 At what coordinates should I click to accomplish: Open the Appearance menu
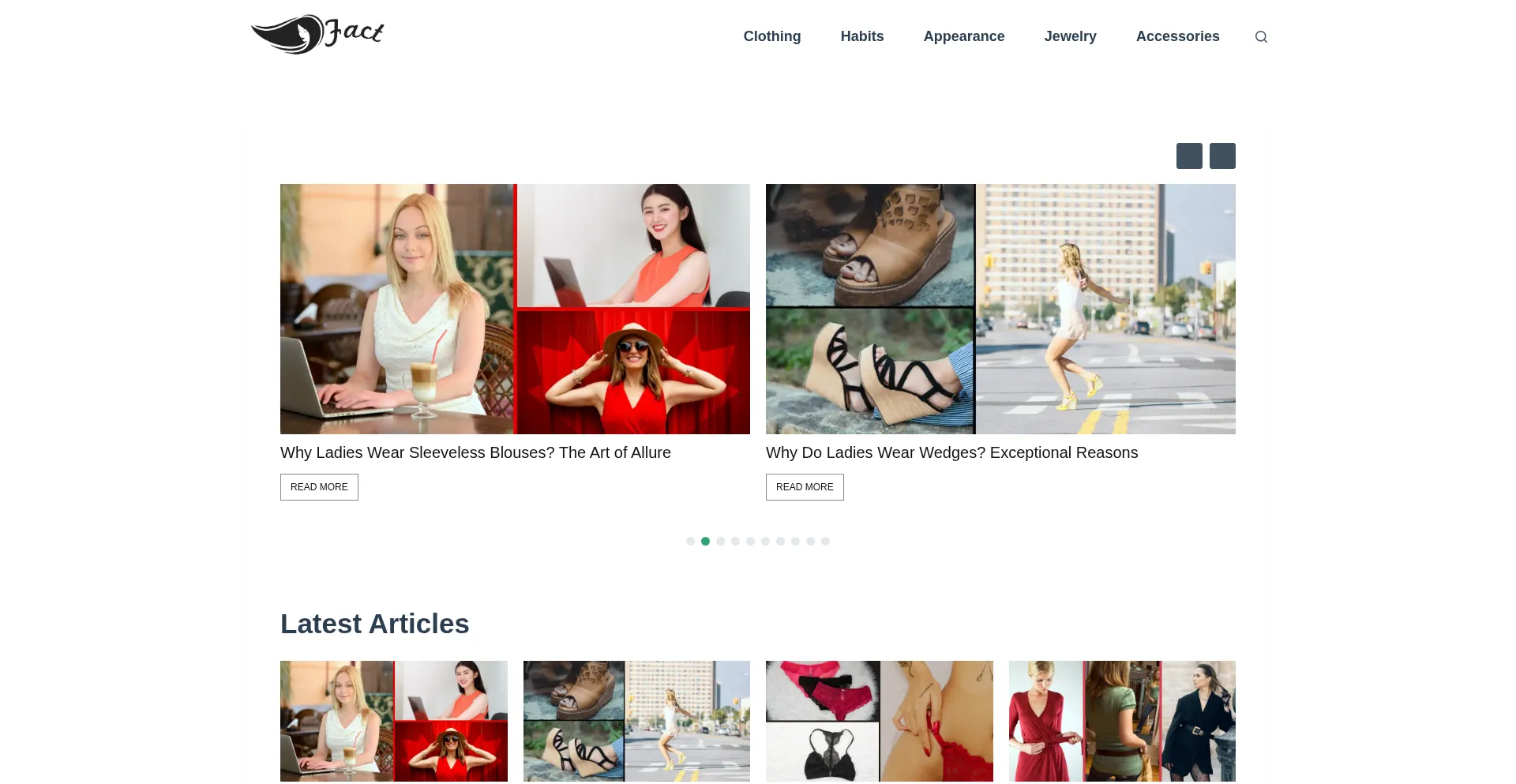coord(964,36)
